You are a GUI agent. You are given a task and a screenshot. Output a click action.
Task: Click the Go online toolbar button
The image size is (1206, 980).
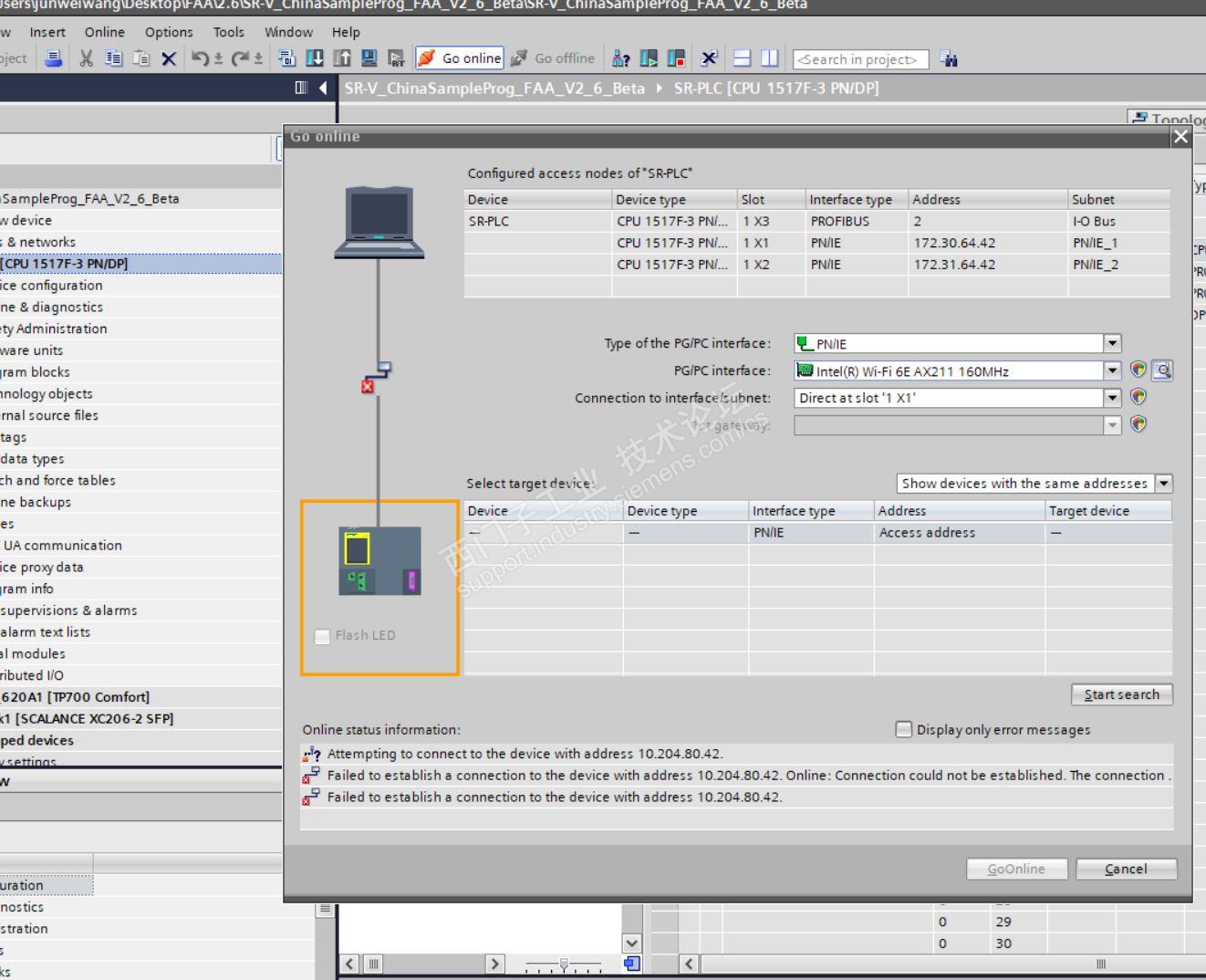tap(460, 58)
